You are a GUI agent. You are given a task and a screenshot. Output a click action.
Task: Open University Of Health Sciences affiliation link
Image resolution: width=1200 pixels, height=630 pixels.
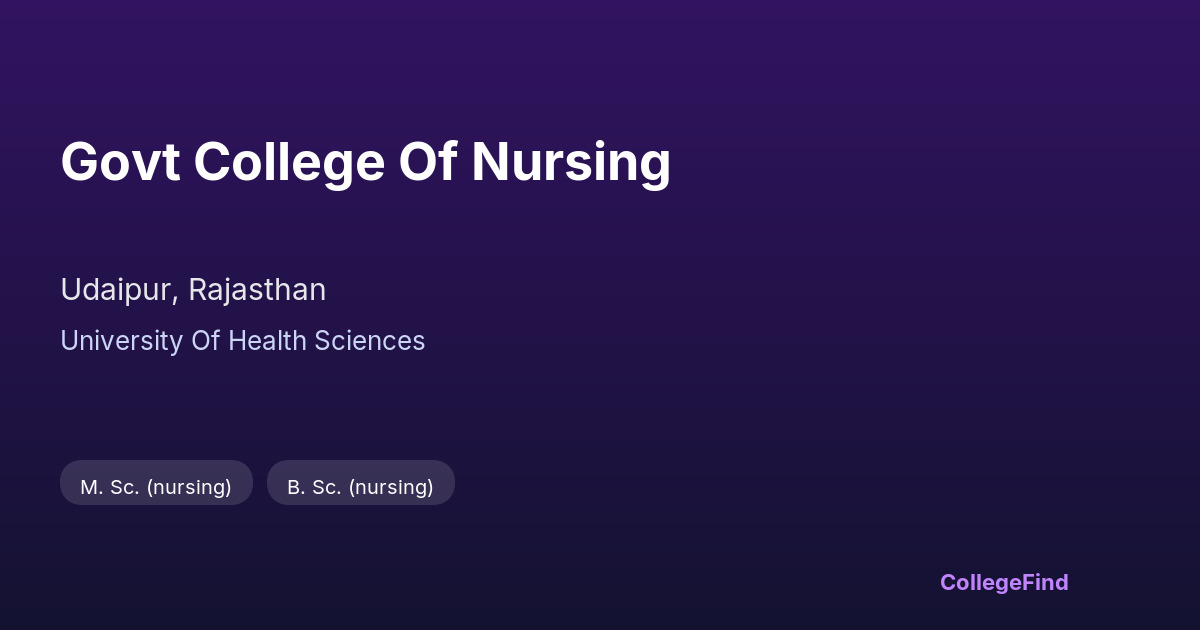[242, 341]
